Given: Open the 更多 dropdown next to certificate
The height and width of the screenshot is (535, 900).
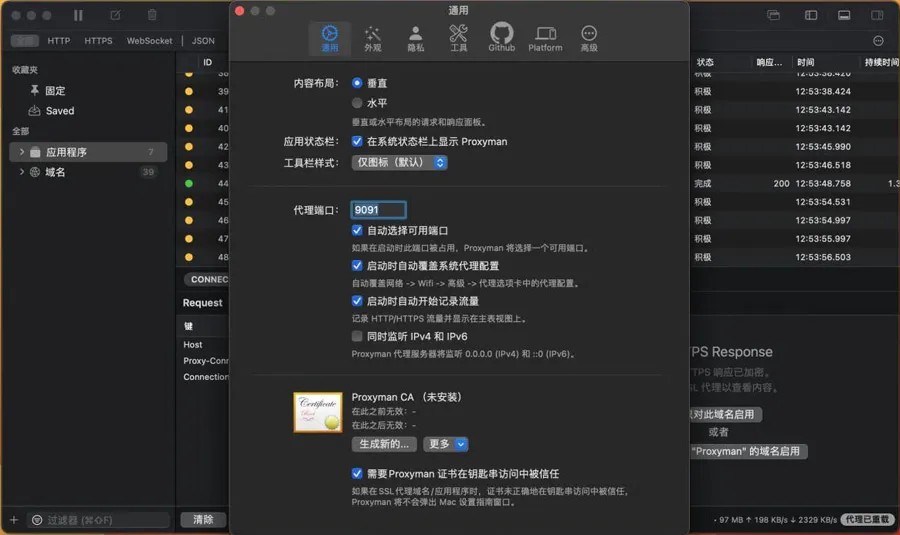Looking at the screenshot, I should click(x=446, y=444).
